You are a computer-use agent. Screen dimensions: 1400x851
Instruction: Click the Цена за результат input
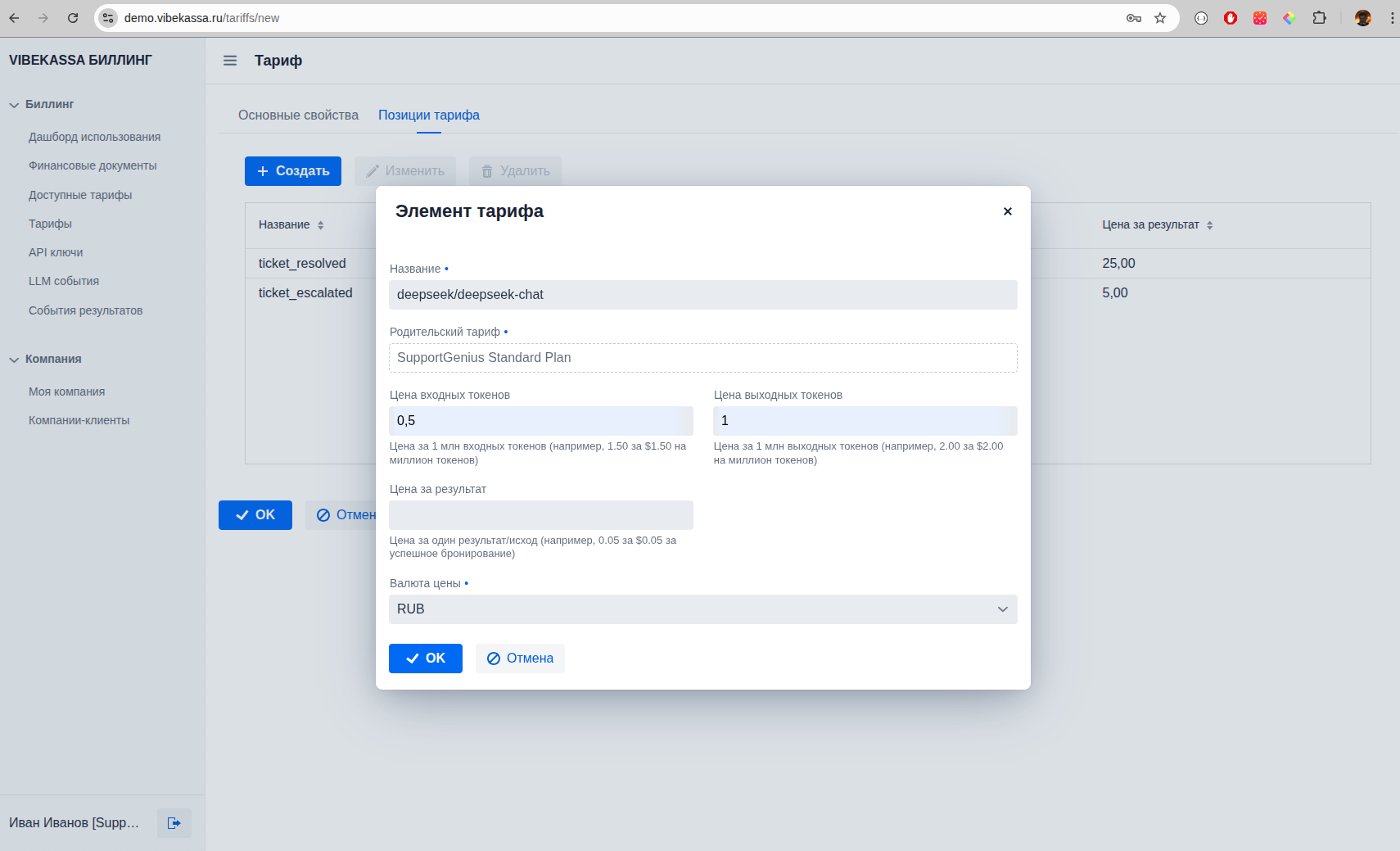click(x=540, y=515)
